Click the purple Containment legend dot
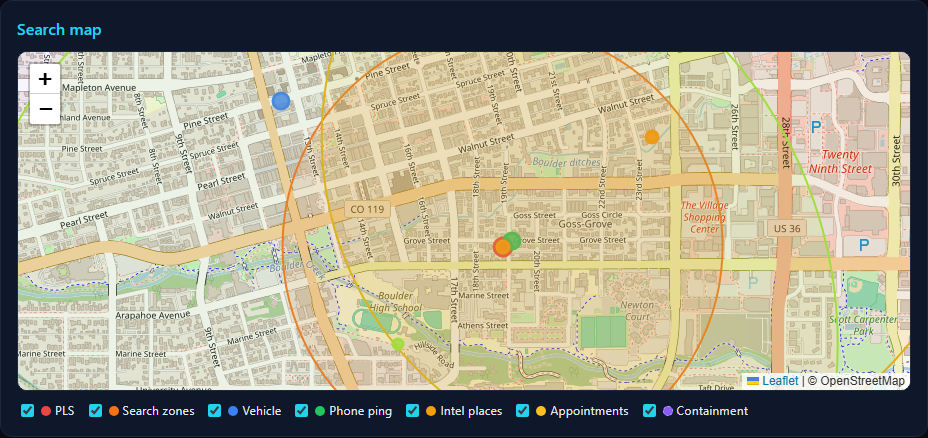The height and width of the screenshot is (438, 928). click(668, 411)
